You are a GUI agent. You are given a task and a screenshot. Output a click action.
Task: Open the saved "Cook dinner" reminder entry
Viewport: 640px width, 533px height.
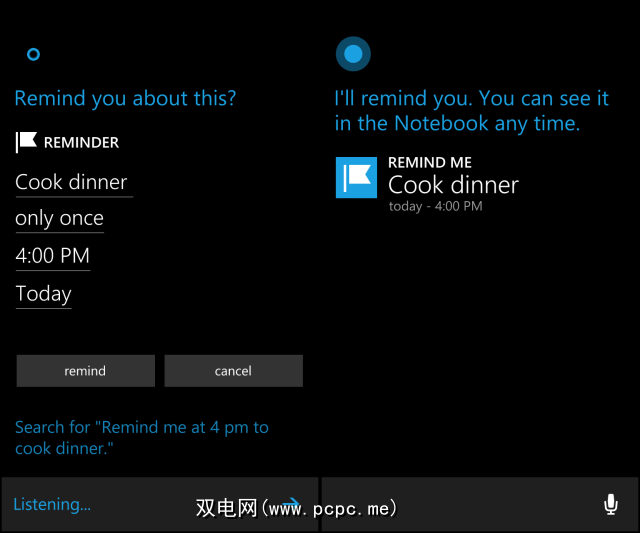tap(453, 185)
